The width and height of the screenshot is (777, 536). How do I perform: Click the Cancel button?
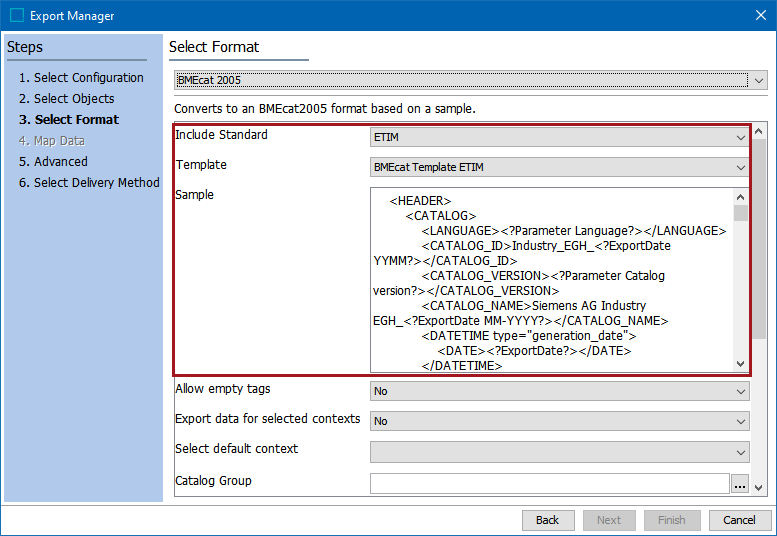(739, 520)
